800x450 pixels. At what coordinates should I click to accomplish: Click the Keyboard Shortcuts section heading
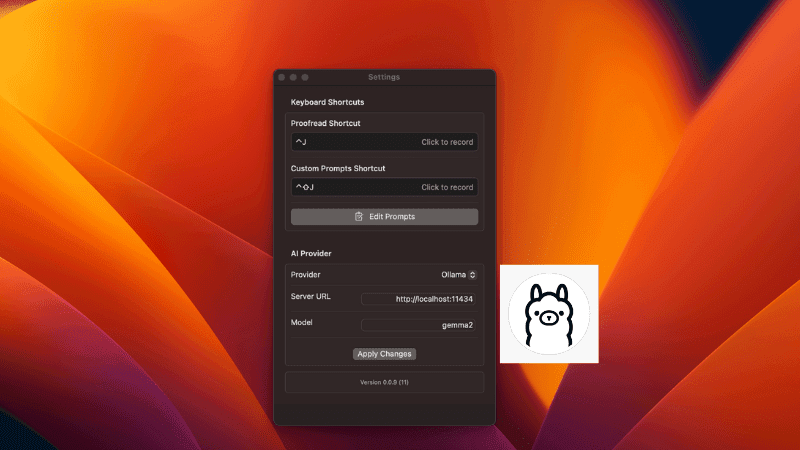[327, 102]
